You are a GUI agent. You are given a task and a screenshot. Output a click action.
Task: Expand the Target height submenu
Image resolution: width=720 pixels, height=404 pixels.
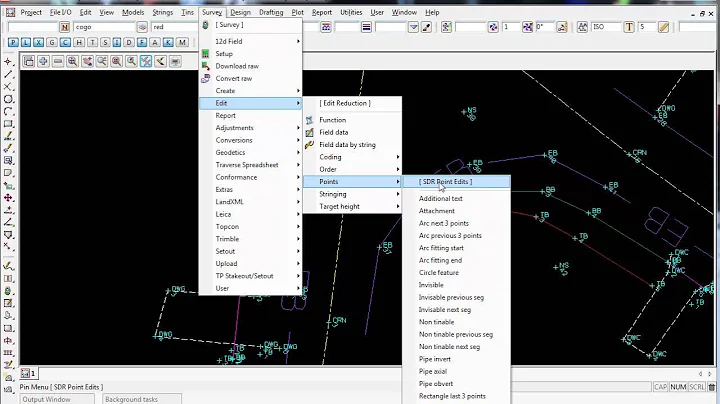point(353,207)
